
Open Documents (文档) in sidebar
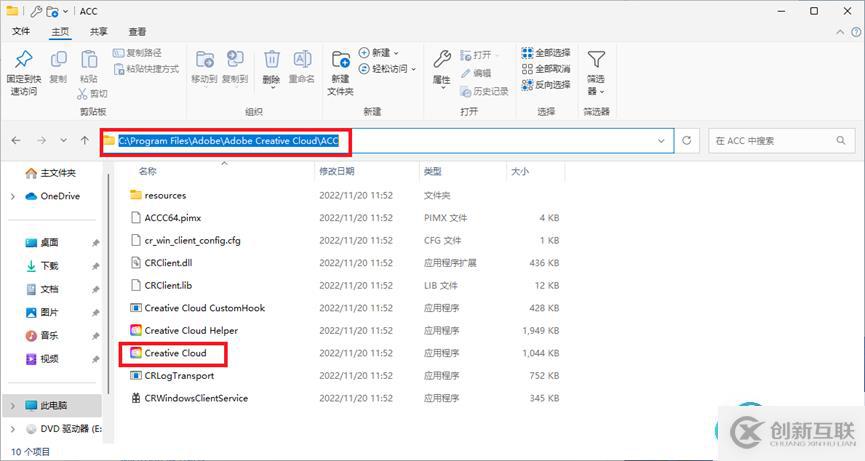point(42,289)
